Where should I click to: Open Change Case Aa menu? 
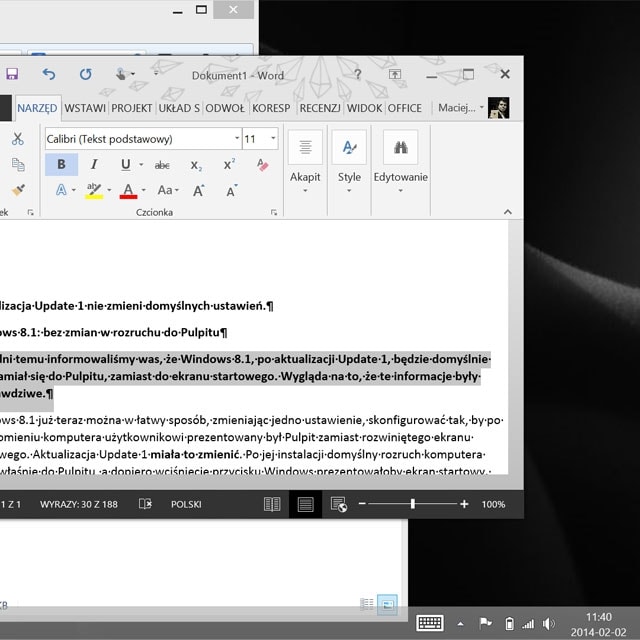pyautogui.click(x=168, y=190)
